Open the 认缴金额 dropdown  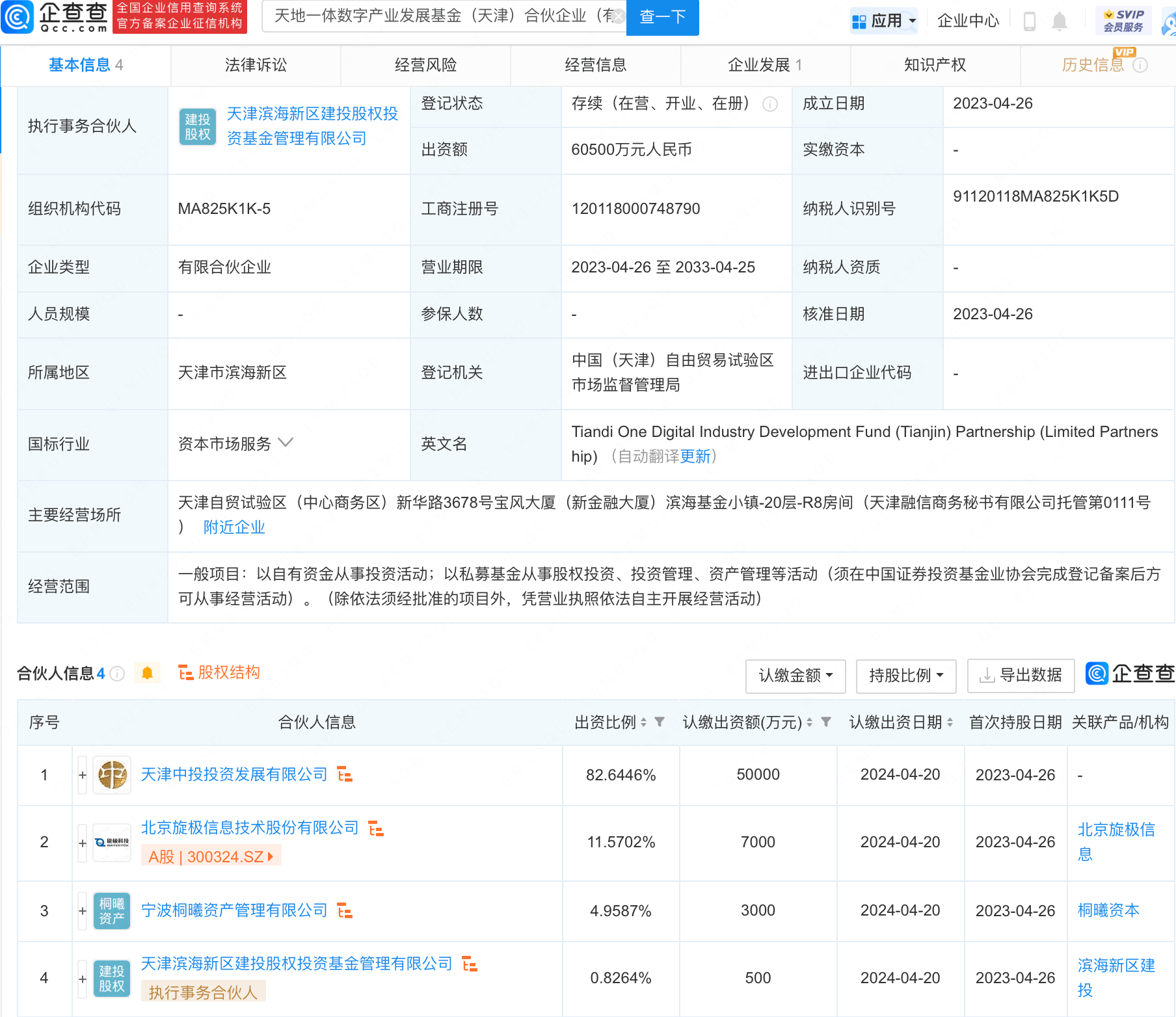[x=795, y=676]
